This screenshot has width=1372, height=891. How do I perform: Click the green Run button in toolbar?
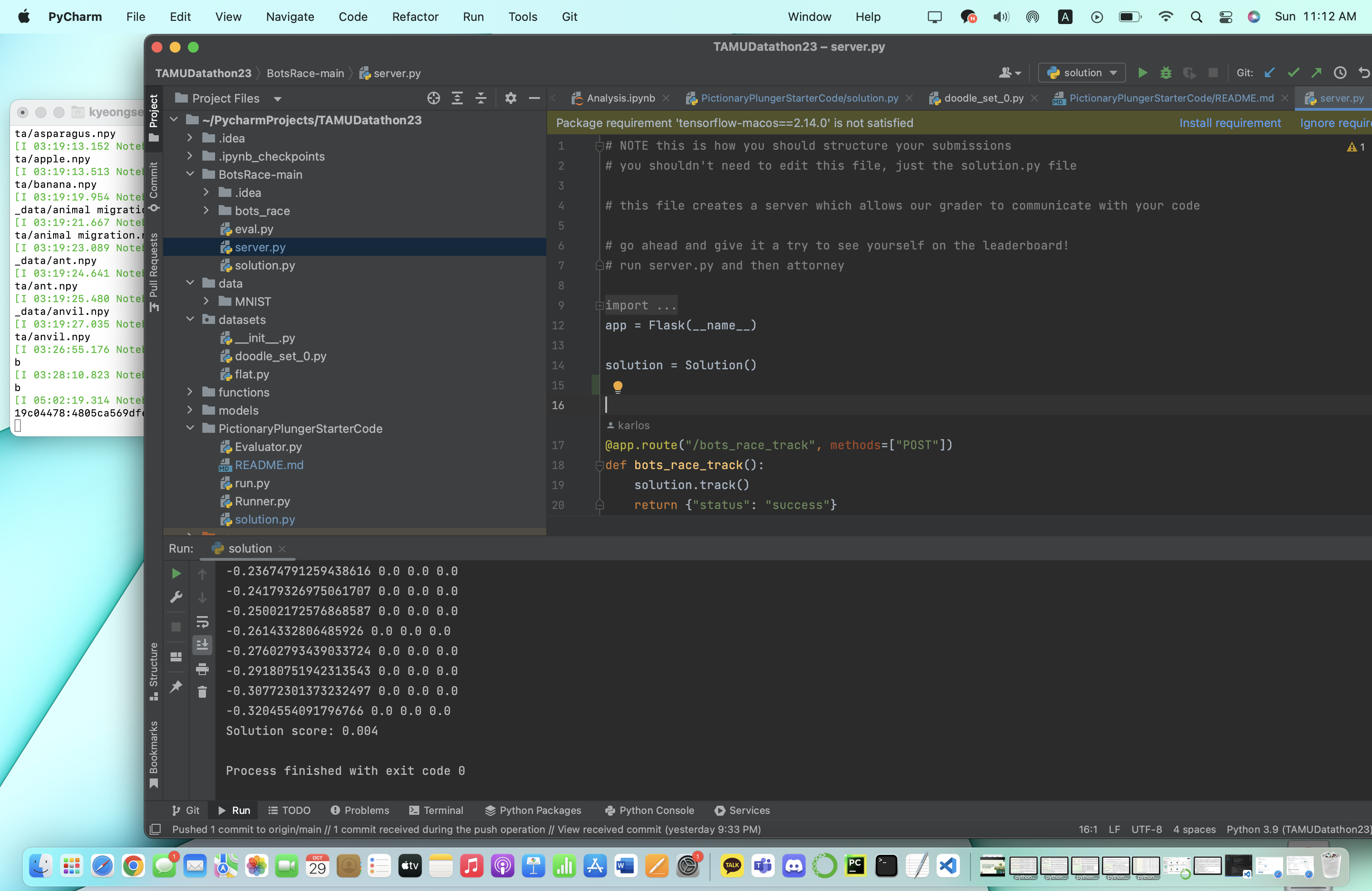(1142, 73)
